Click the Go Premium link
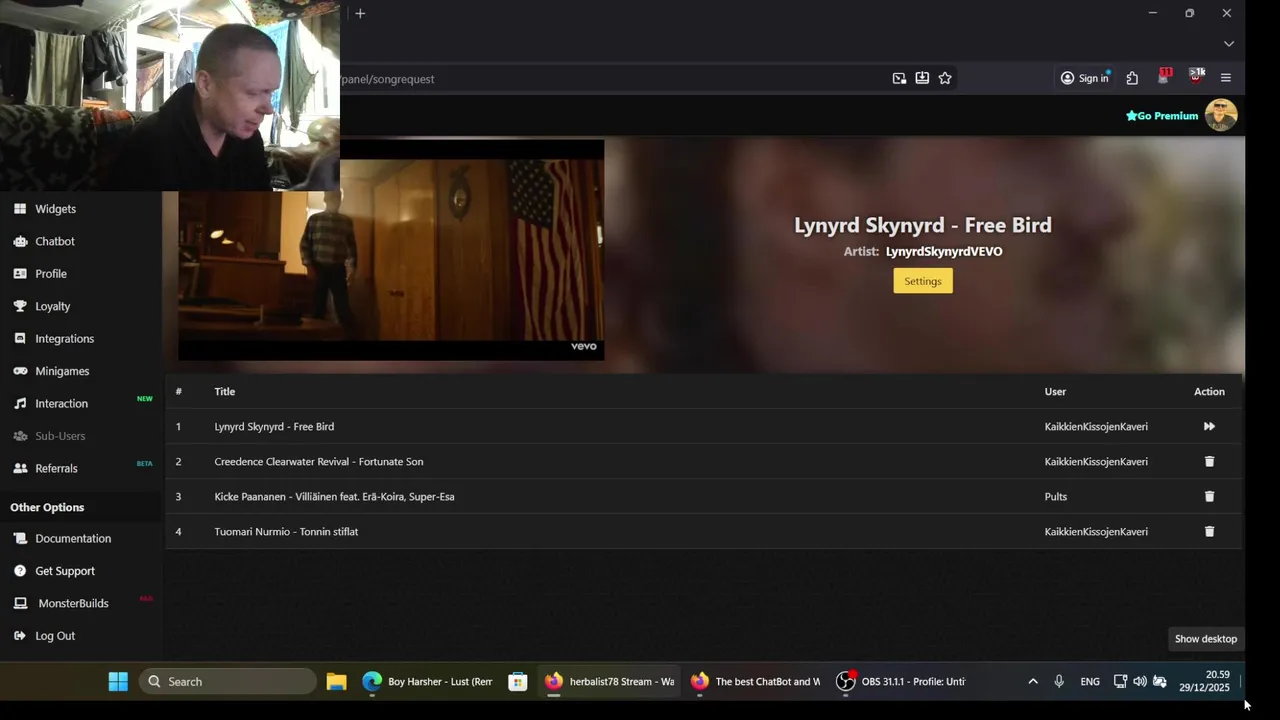 [1162, 116]
